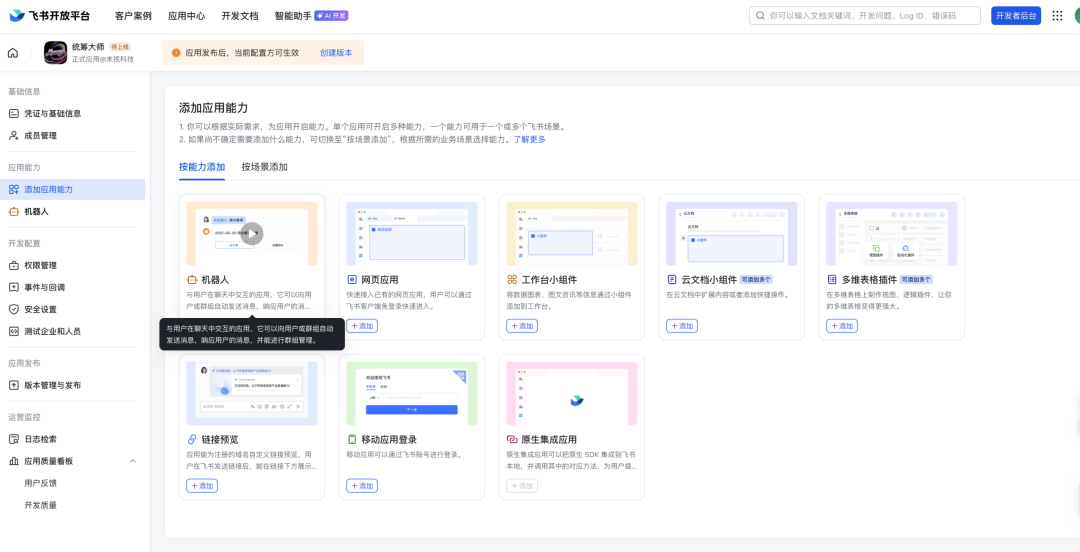This screenshot has height=552, width=1080.
Task: Click the user avatar in top right
Action: tap(1077, 16)
